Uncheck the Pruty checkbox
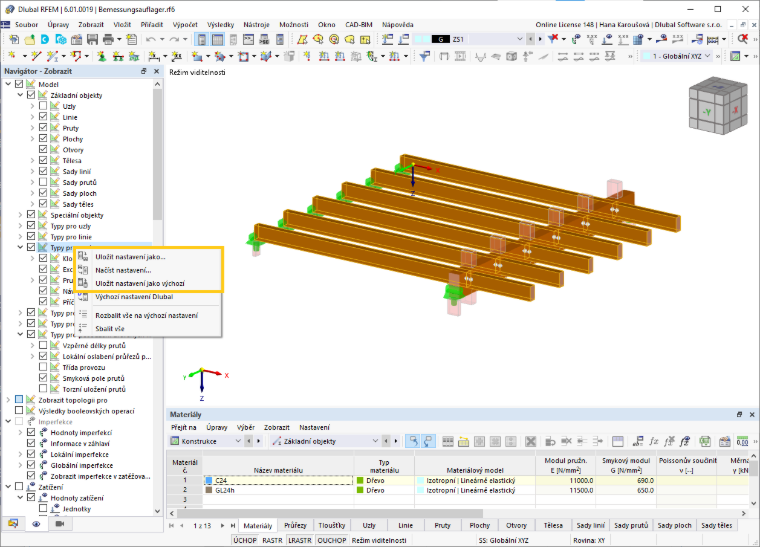This screenshot has height=547, width=760. point(43,127)
